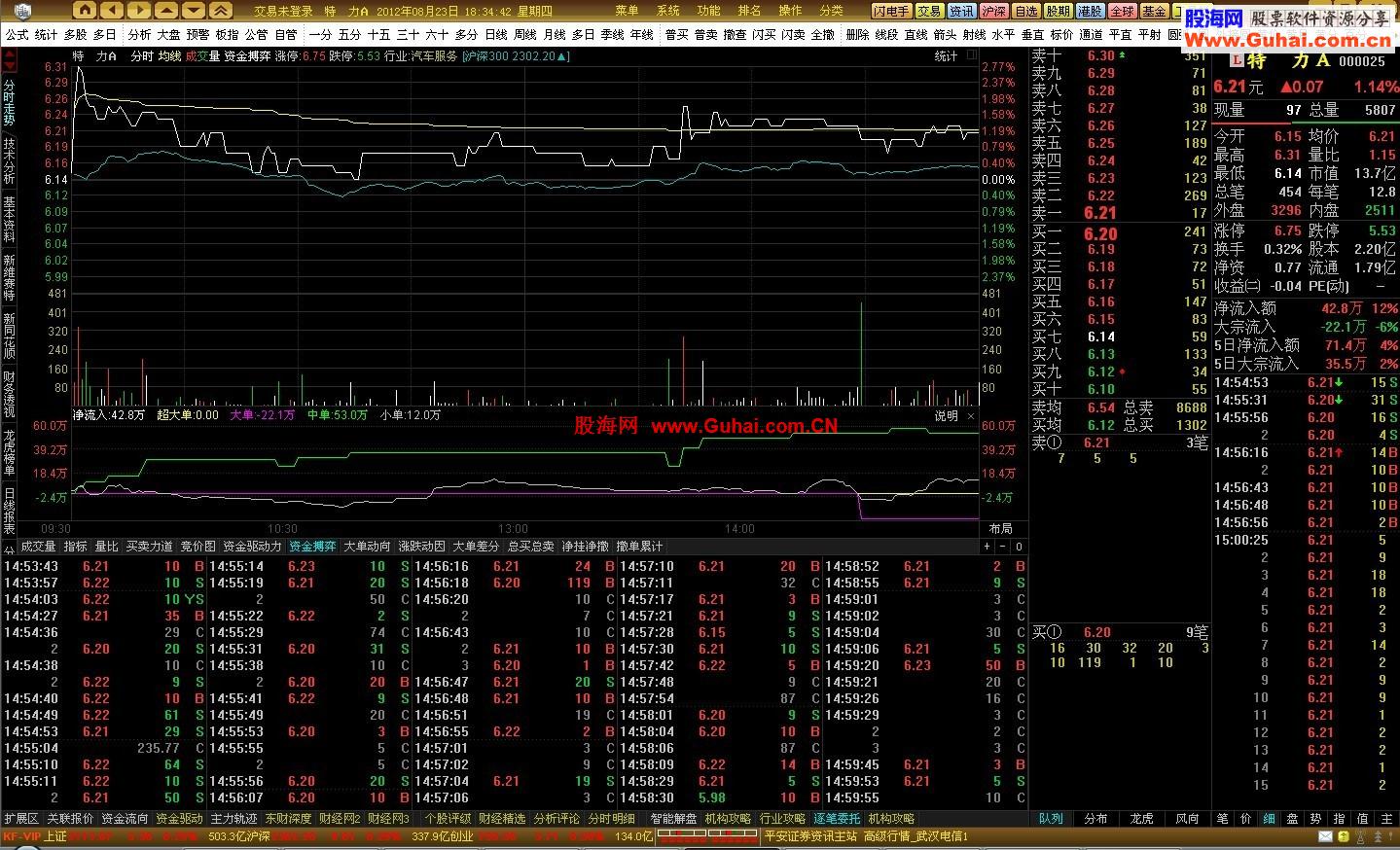Viewport: 1400px width, 850px height.
Task: Select the 大盘 toolbar item
Action: [168, 34]
